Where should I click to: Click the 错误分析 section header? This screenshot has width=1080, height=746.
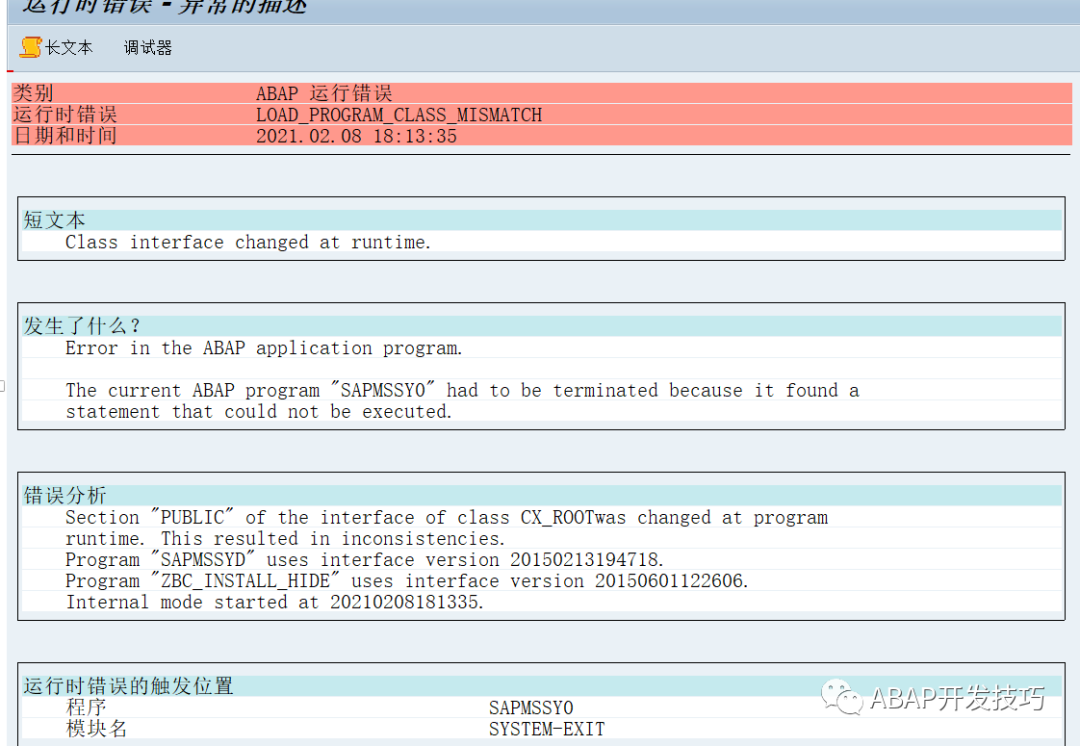click(541, 495)
